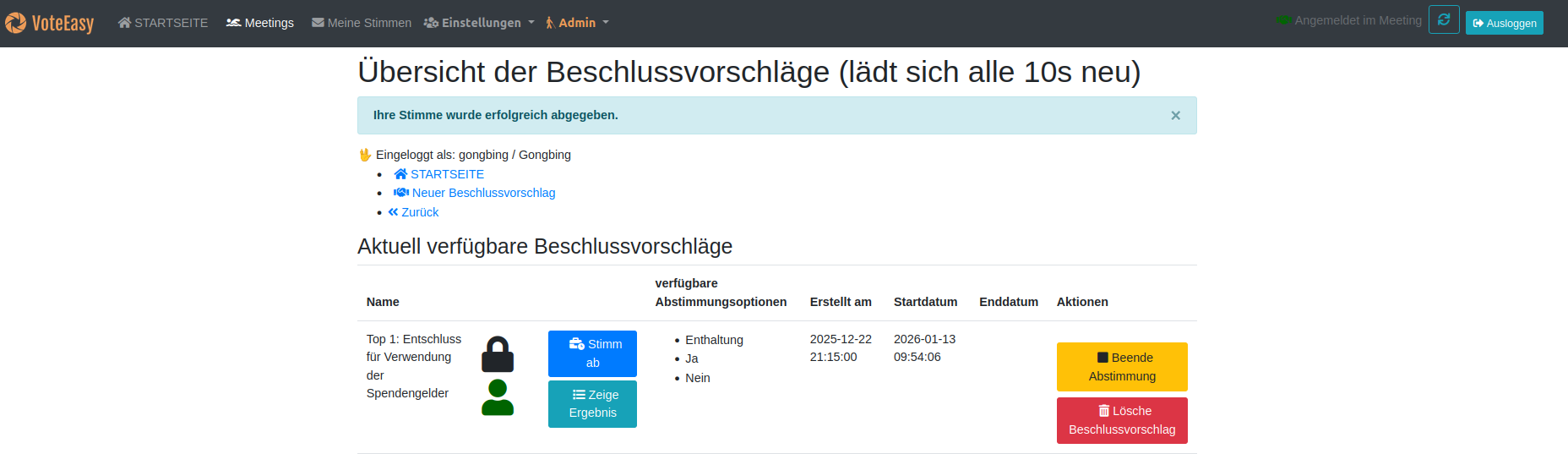Open Meine Stimmen in the navbar
The height and width of the screenshot is (454, 1568).
pos(362,23)
